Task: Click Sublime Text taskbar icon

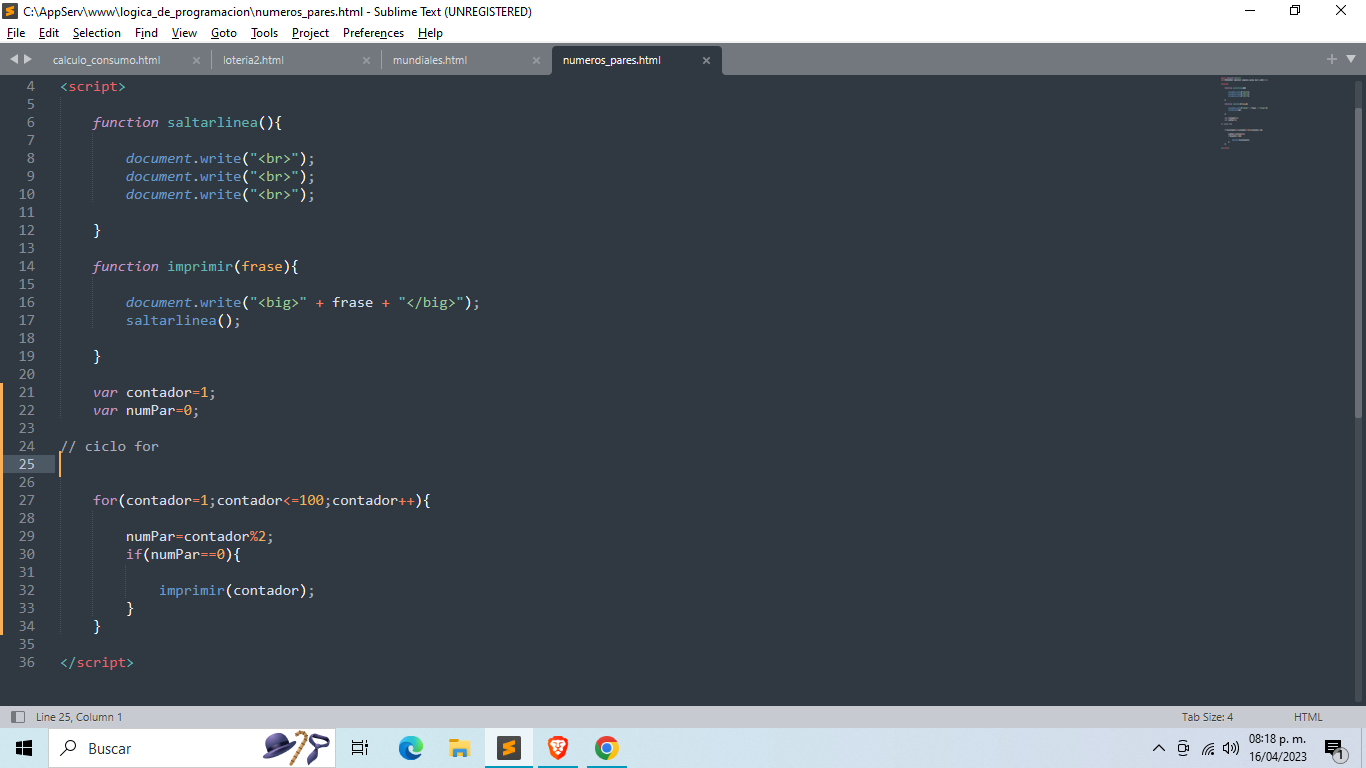Action: [509, 748]
